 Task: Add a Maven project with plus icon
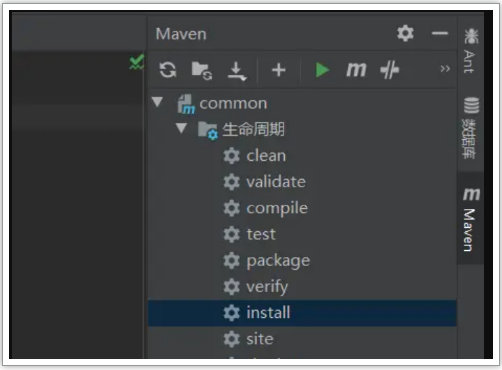click(x=279, y=70)
